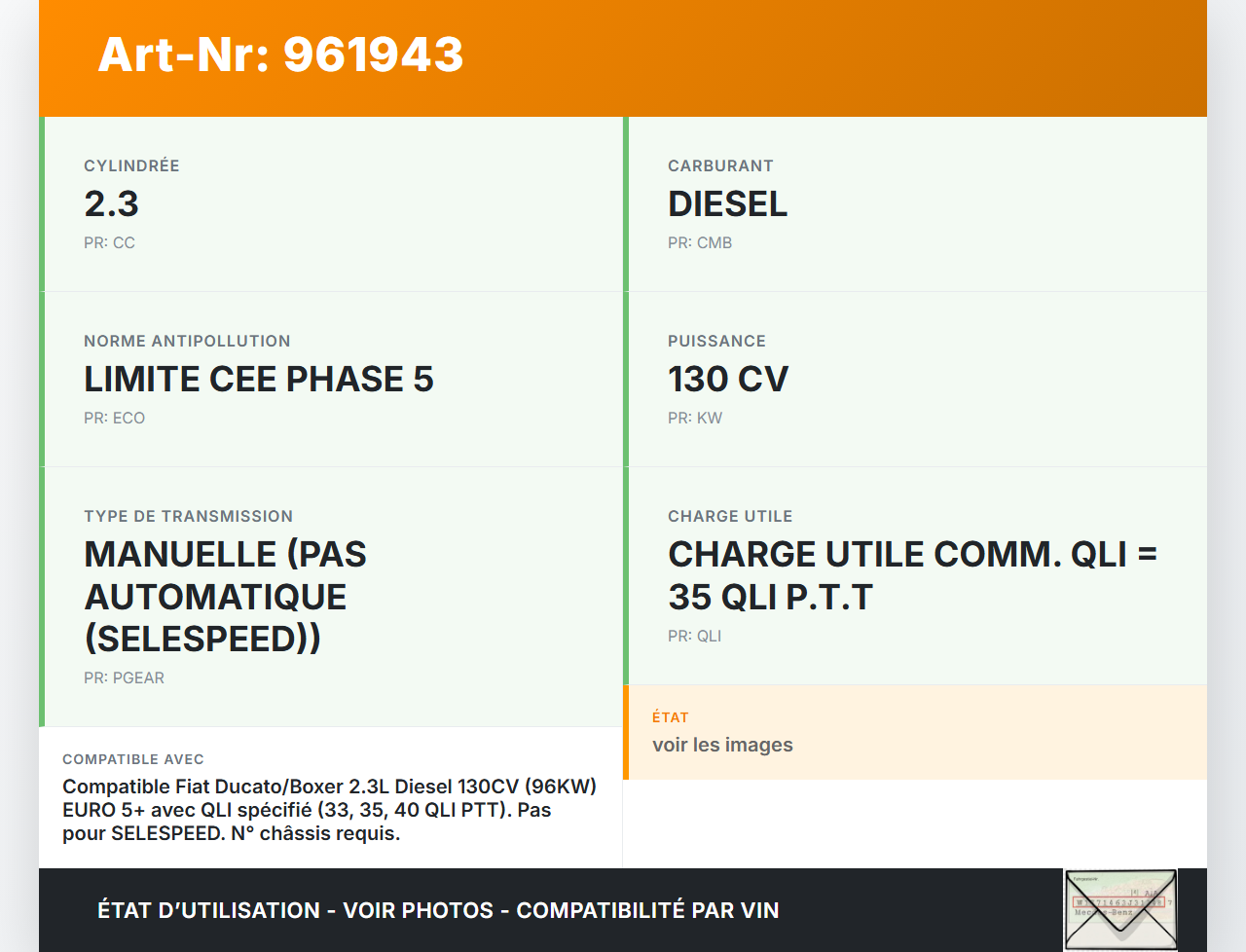Select CHARGE UTILE COMM. QLI = 35 value
1246x952 pixels.
pyautogui.click(x=912, y=575)
